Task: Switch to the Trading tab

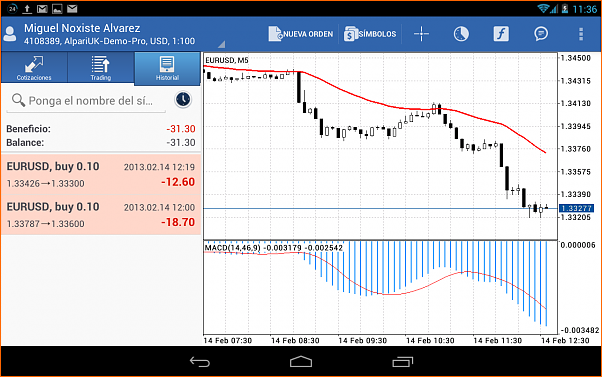Action: pos(101,68)
